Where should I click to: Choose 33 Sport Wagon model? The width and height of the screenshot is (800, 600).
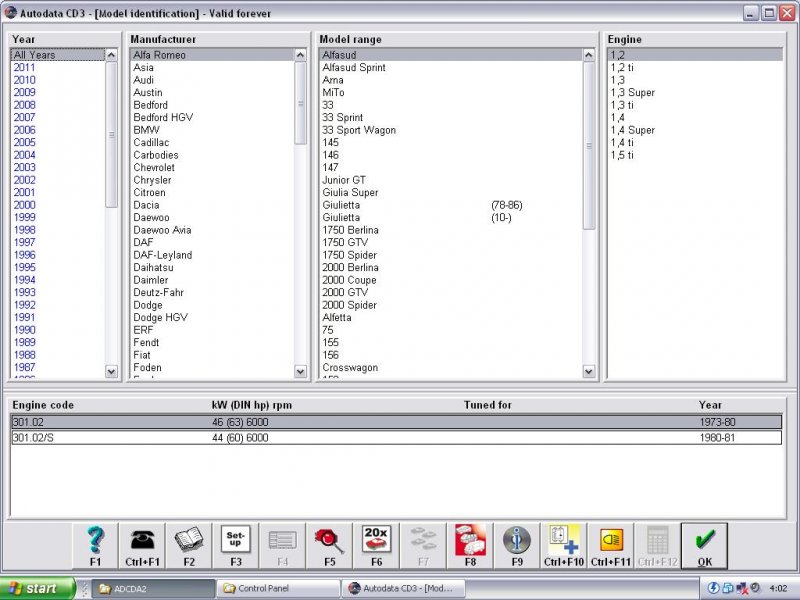pos(451,130)
